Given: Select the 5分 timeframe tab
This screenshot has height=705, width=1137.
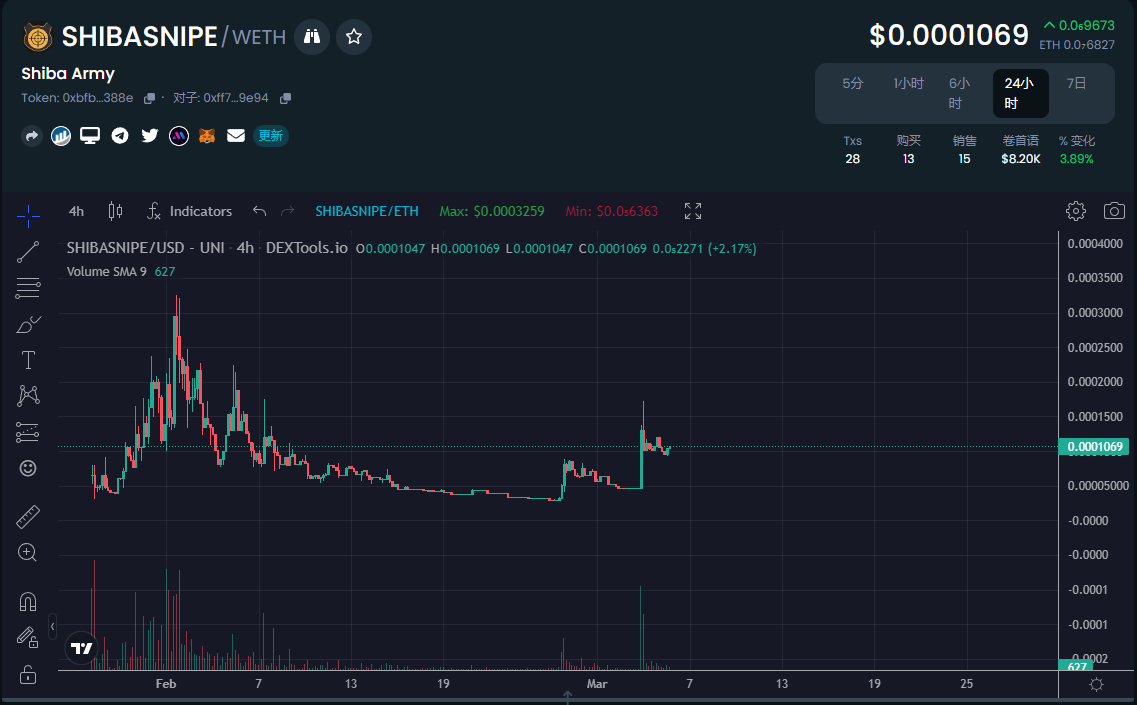Looking at the screenshot, I should (853, 83).
